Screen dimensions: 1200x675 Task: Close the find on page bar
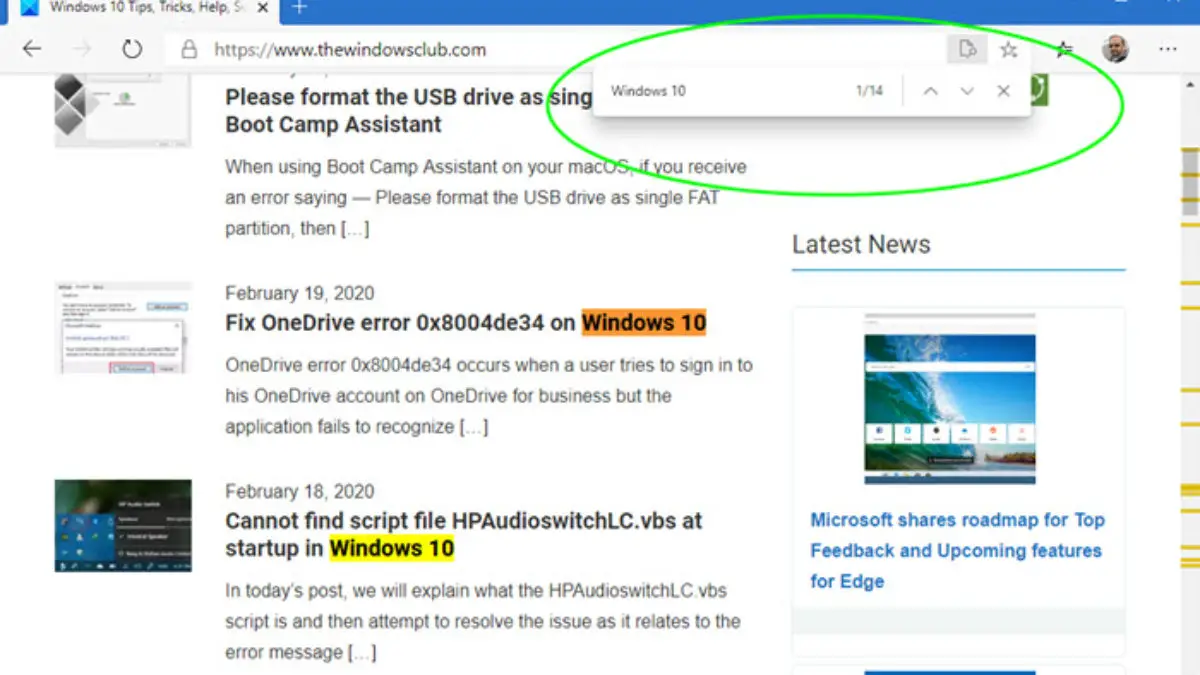pyautogui.click(x=1004, y=91)
